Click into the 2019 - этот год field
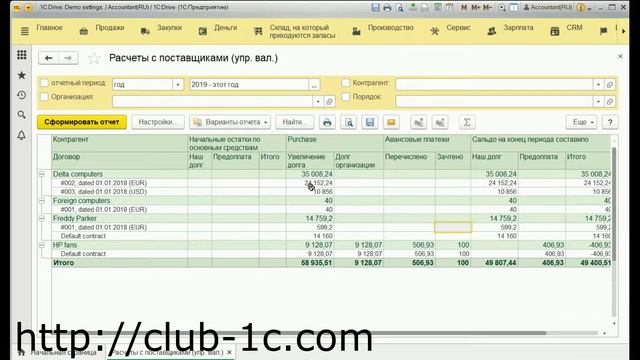 point(249,84)
